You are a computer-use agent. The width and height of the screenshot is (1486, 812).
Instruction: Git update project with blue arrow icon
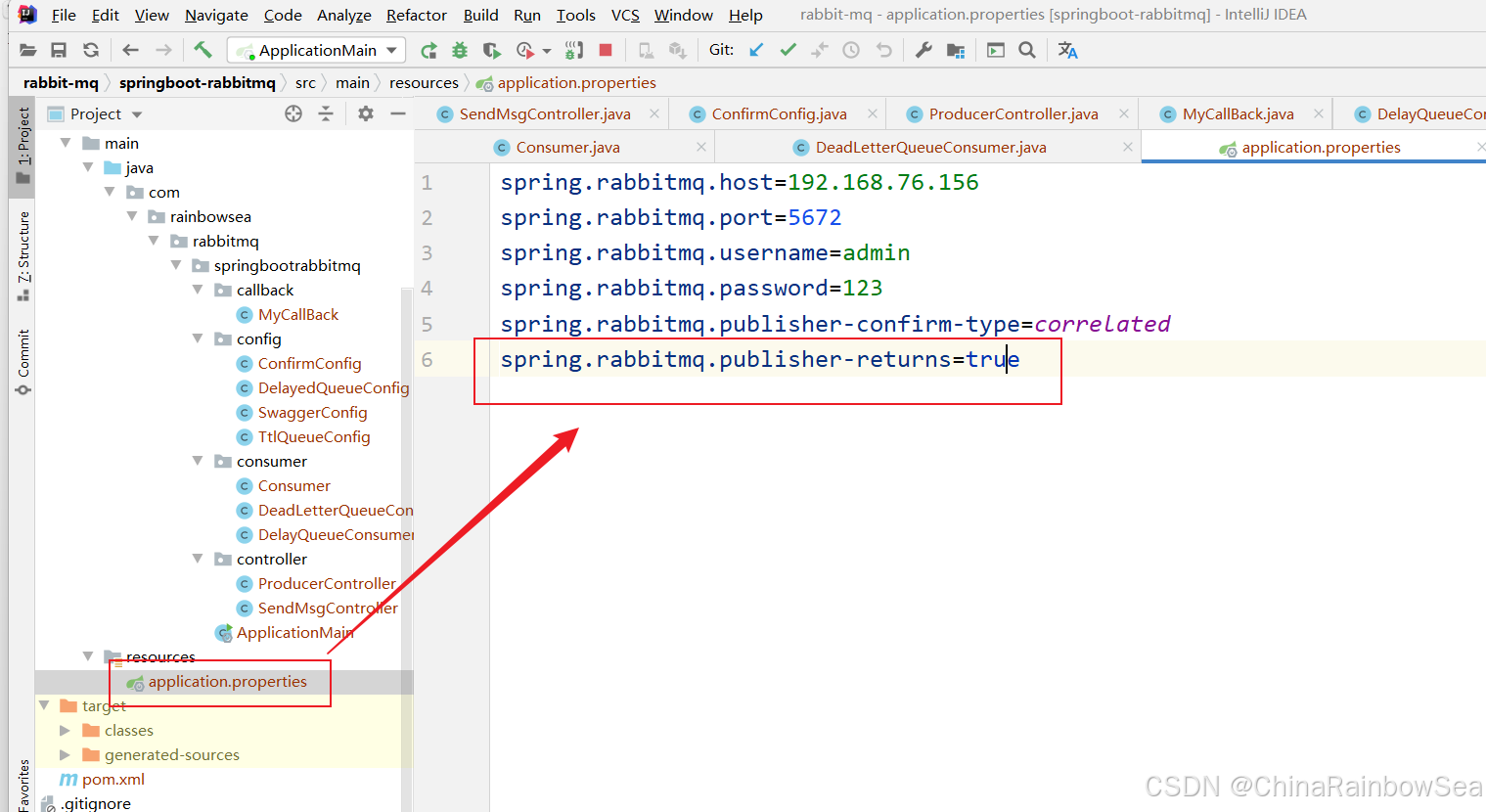tap(756, 50)
